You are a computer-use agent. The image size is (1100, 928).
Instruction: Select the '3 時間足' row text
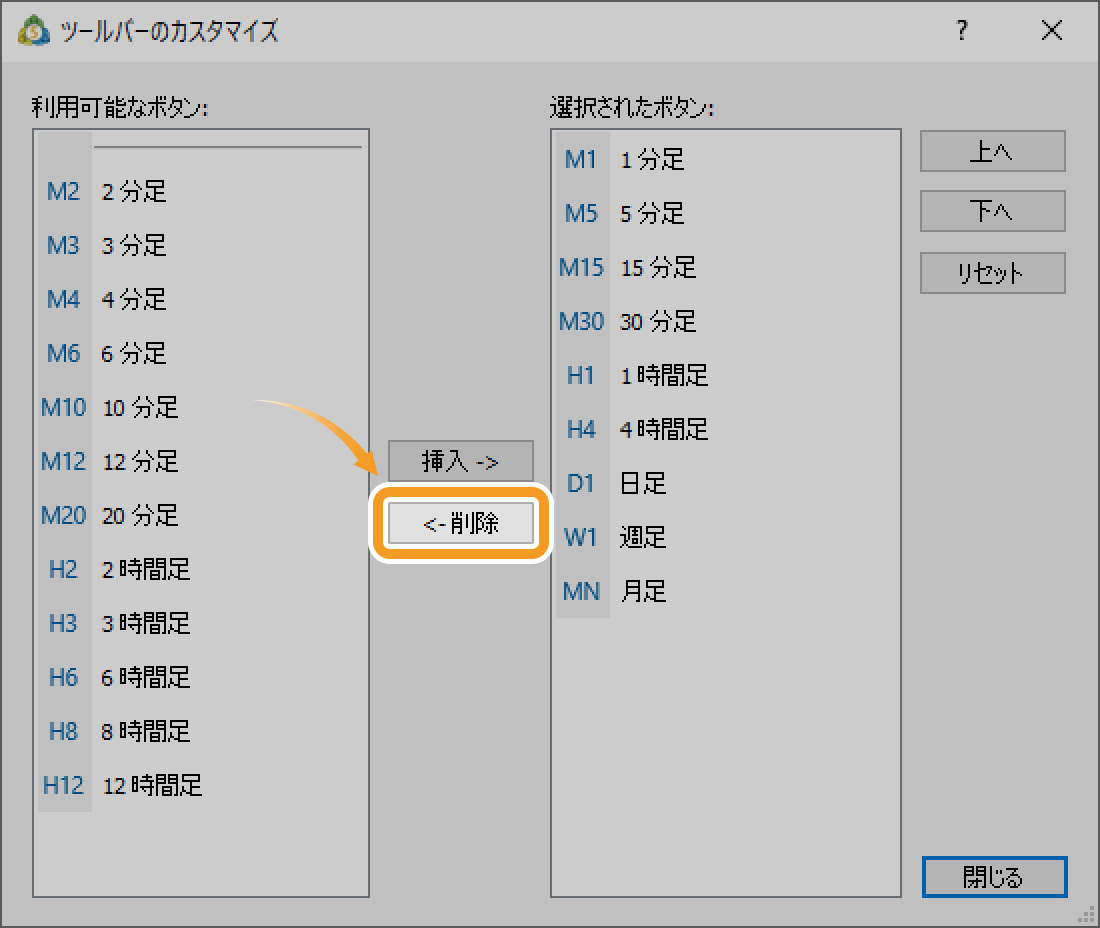click(146, 624)
